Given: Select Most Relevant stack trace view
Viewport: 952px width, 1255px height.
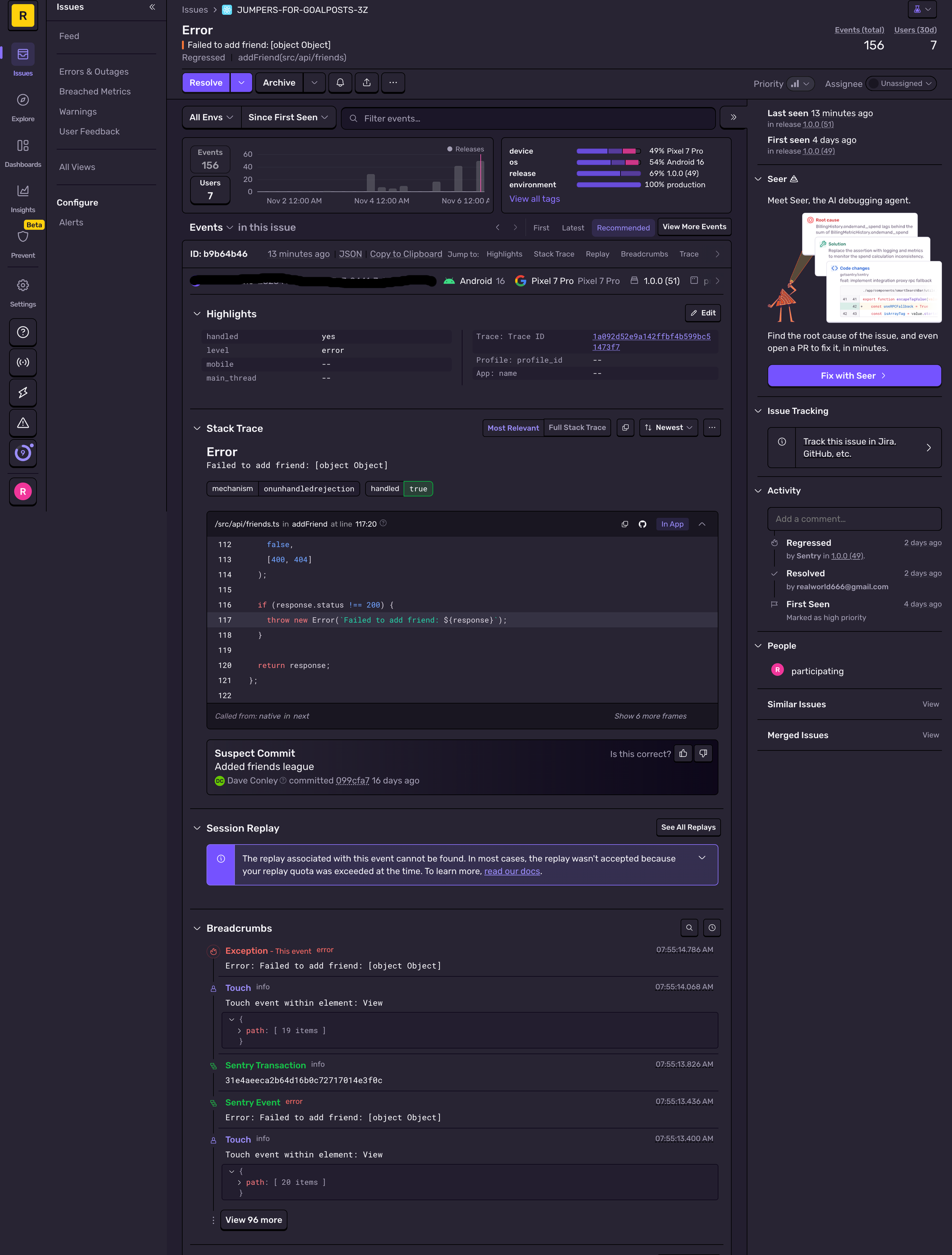Looking at the screenshot, I should (x=513, y=428).
